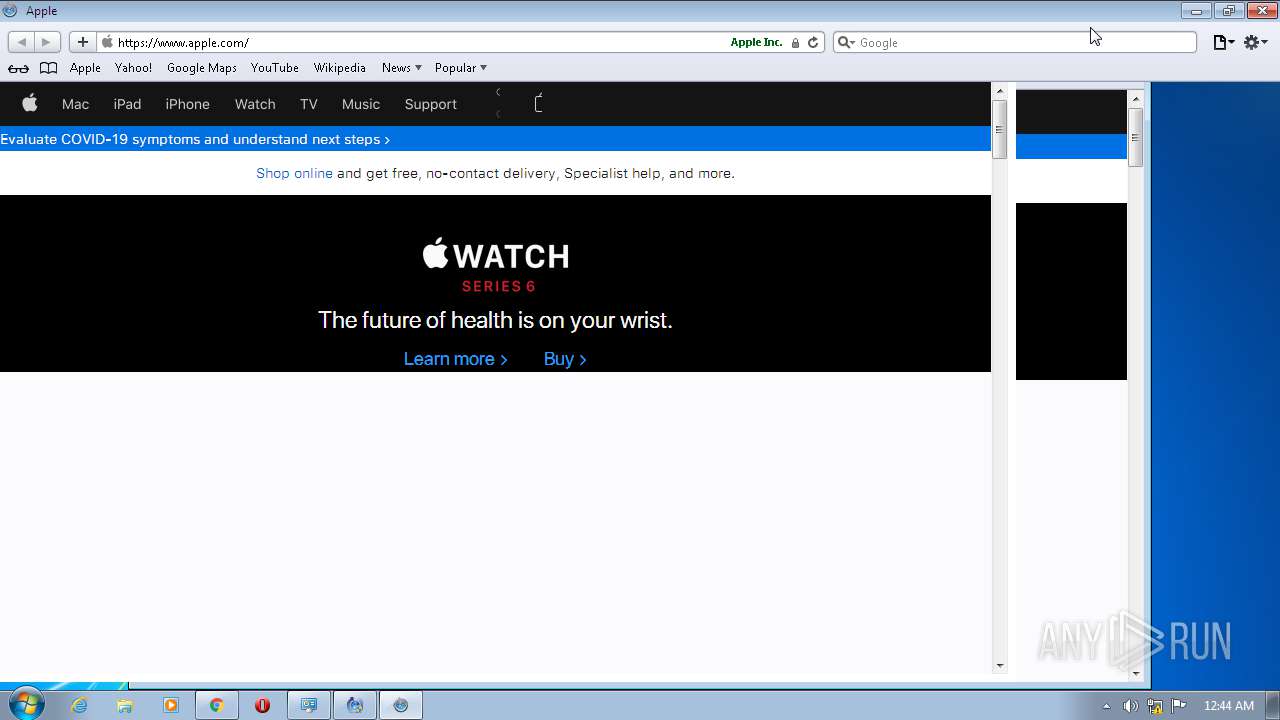The height and width of the screenshot is (720, 1280).
Task: Click the second pane's scrollbar down arrow
Action: coord(1135,673)
